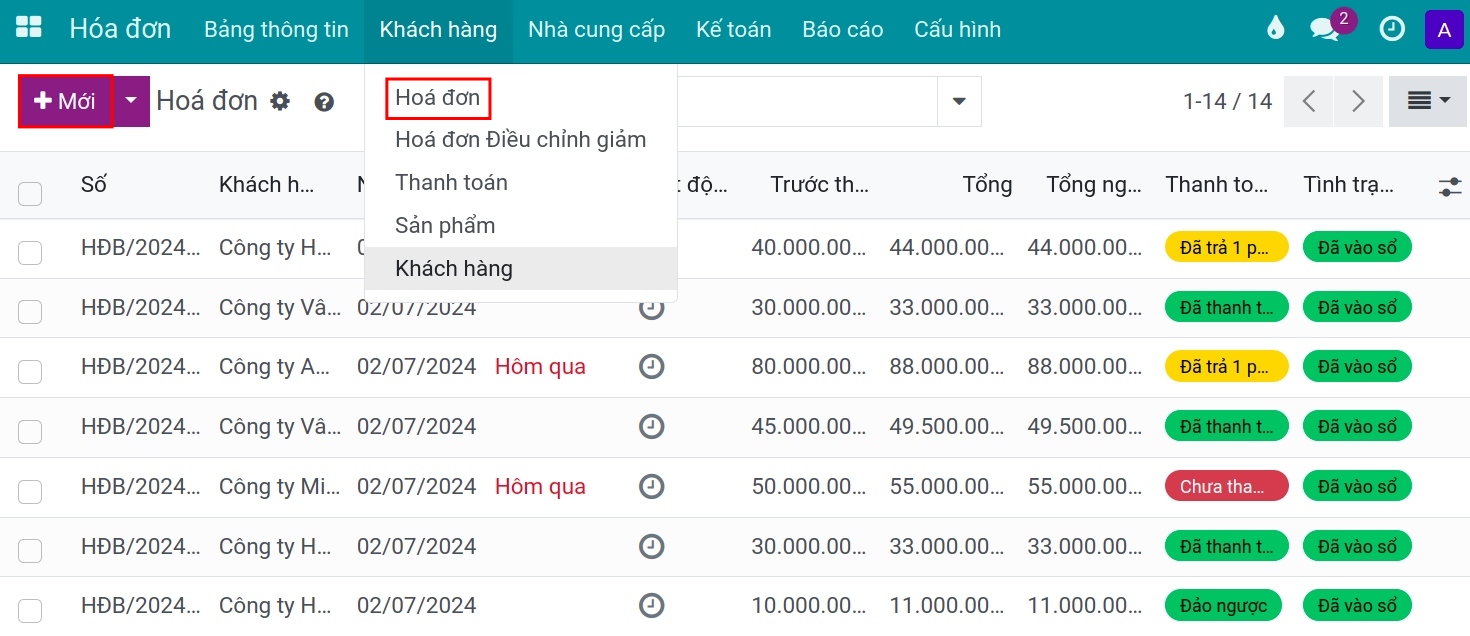Click the question mark help icon

tap(324, 101)
